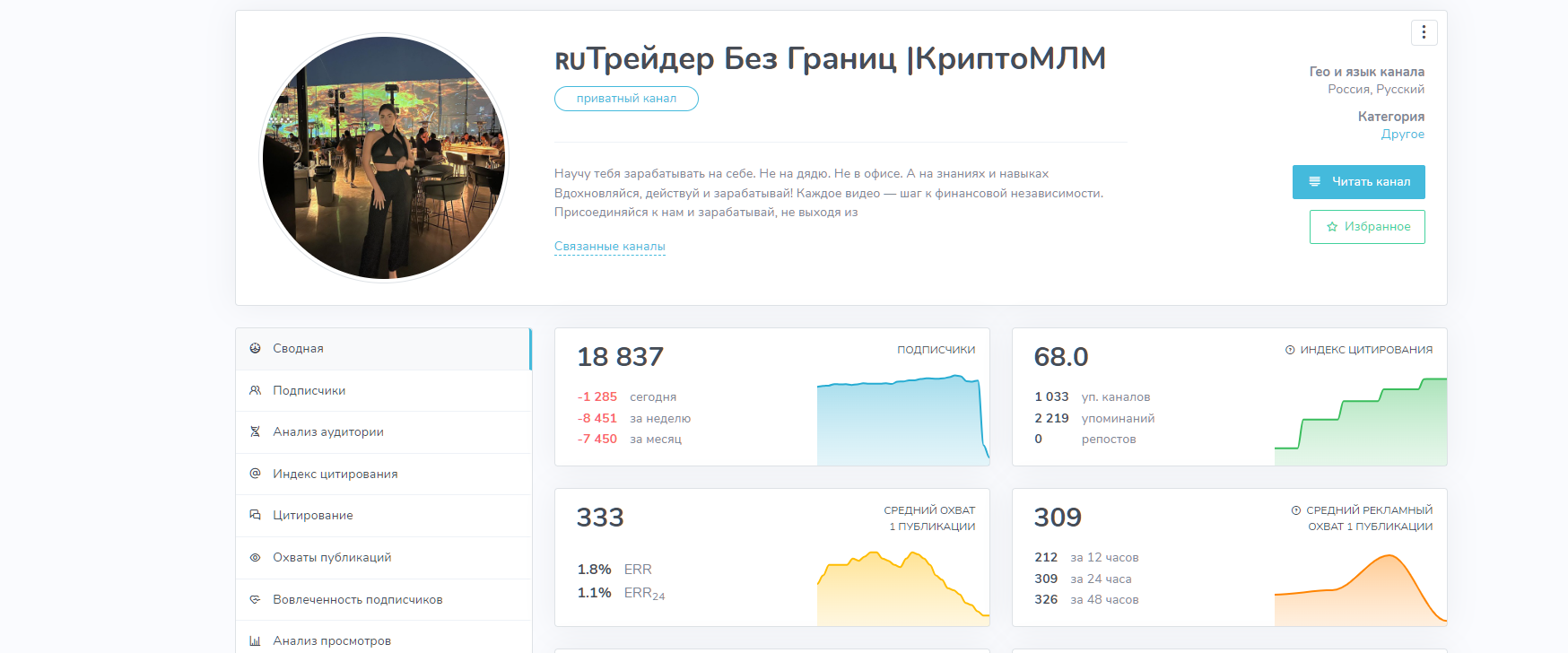Click the 1.8% ERR value
The height and width of the screenshot is (653, 1568).
pyautogui.click(x=594, y=570)
